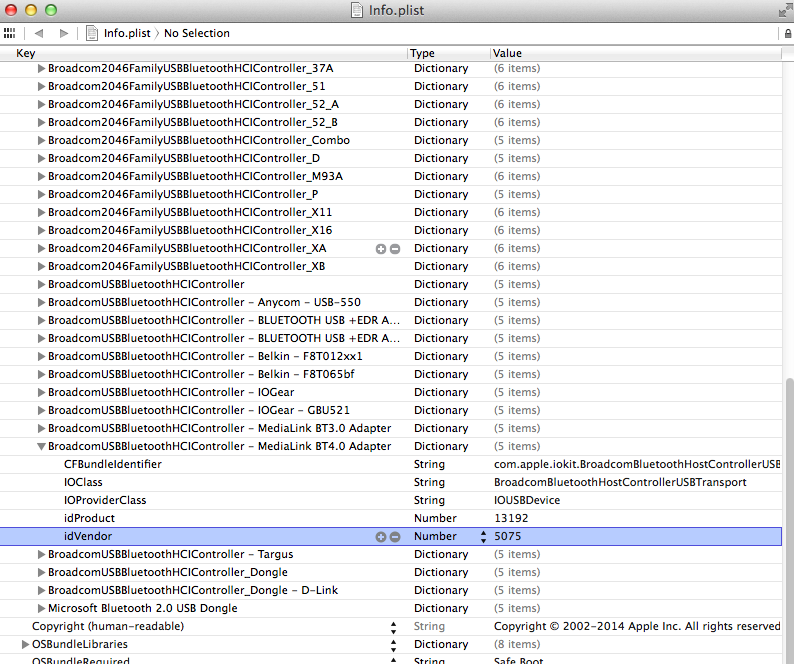Viewport: 794px width, 664px height.
Task: Select the Copyright Apple Inc. value
Action: (637, 627)
